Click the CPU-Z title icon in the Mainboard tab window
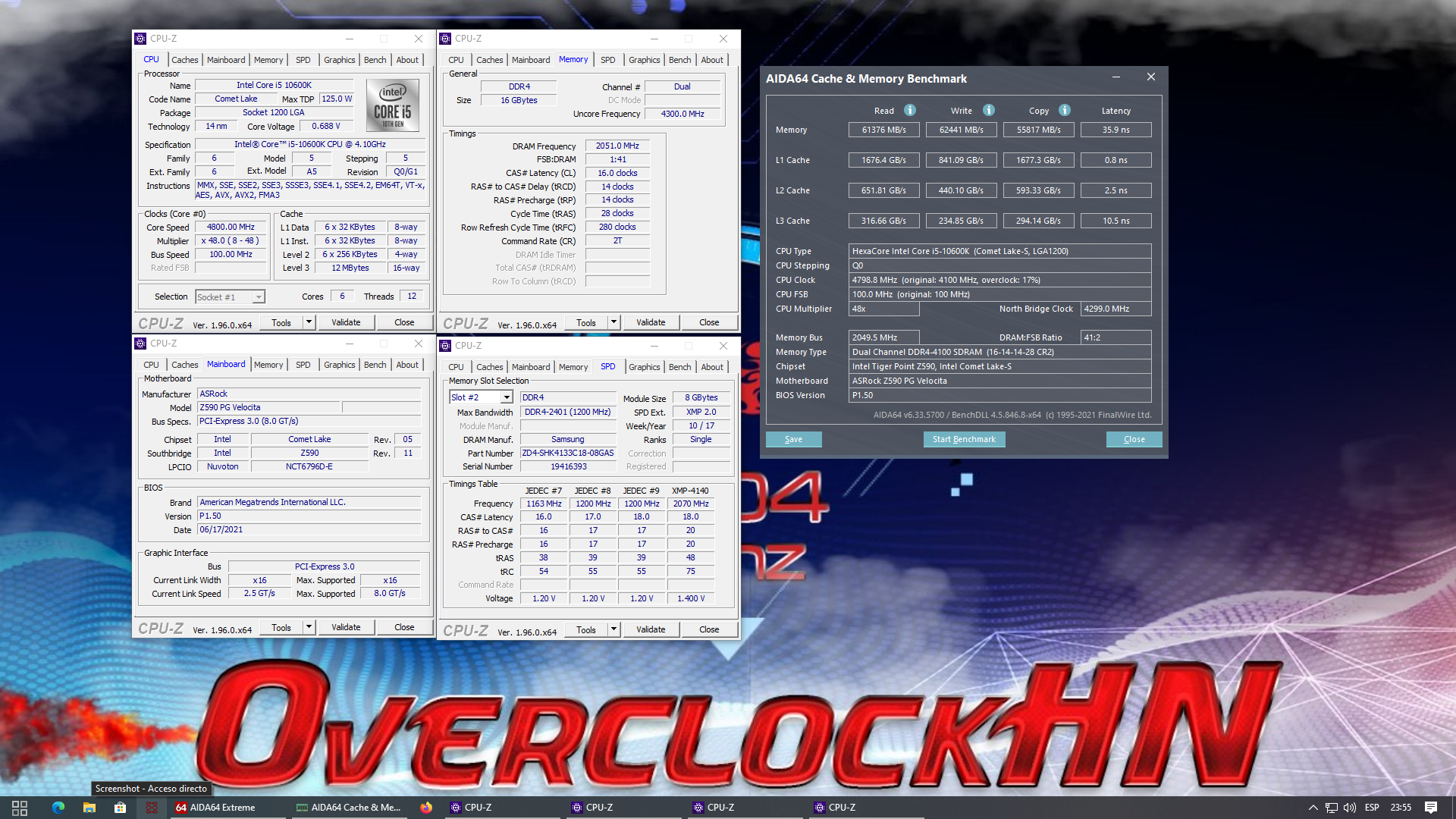 pyautogui.click(x=140, y=344)
